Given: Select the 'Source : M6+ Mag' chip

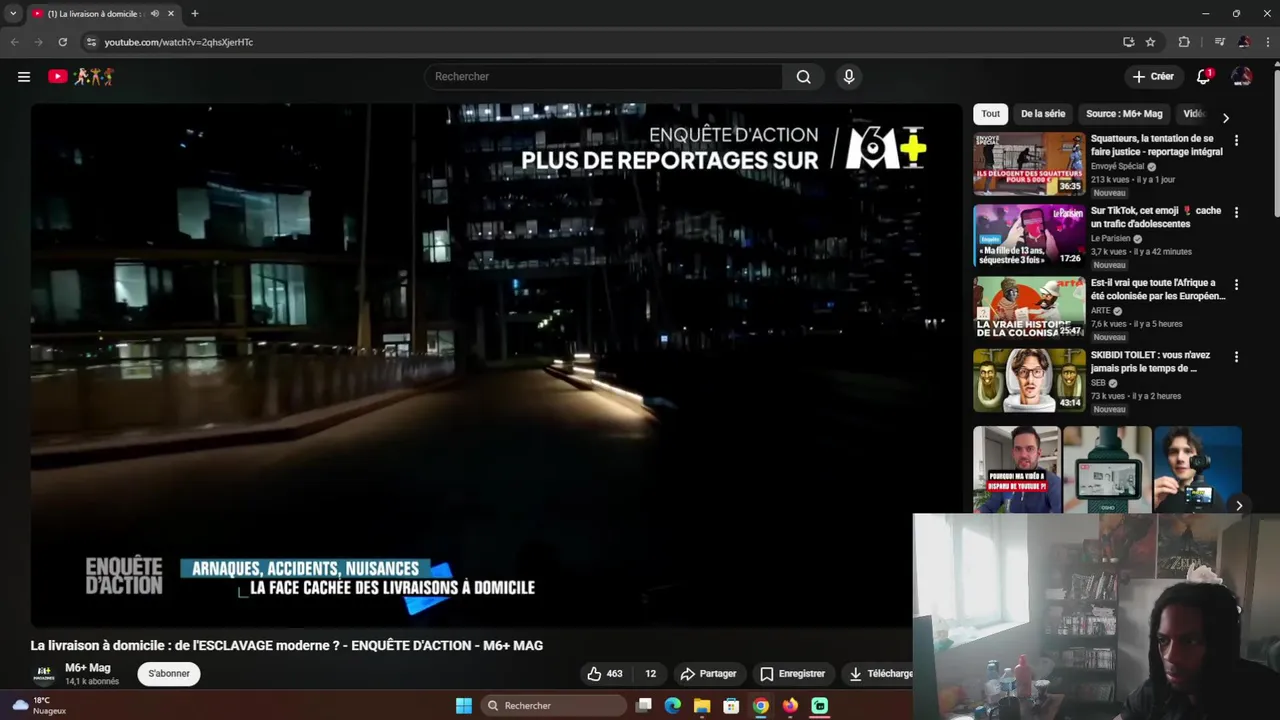Looking at the screenshot, I should point(1124,114).
